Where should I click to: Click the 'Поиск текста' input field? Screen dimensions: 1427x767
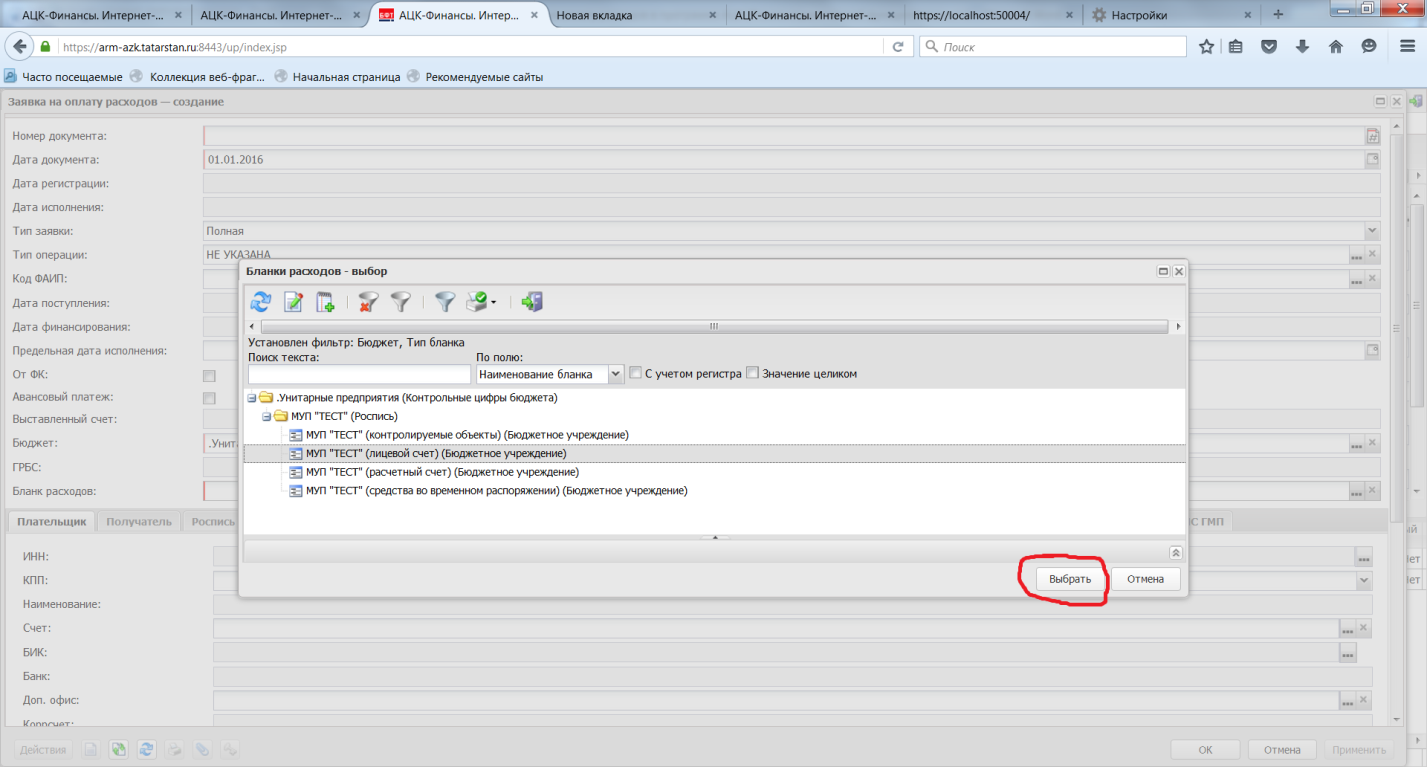[x=359, y=374]
